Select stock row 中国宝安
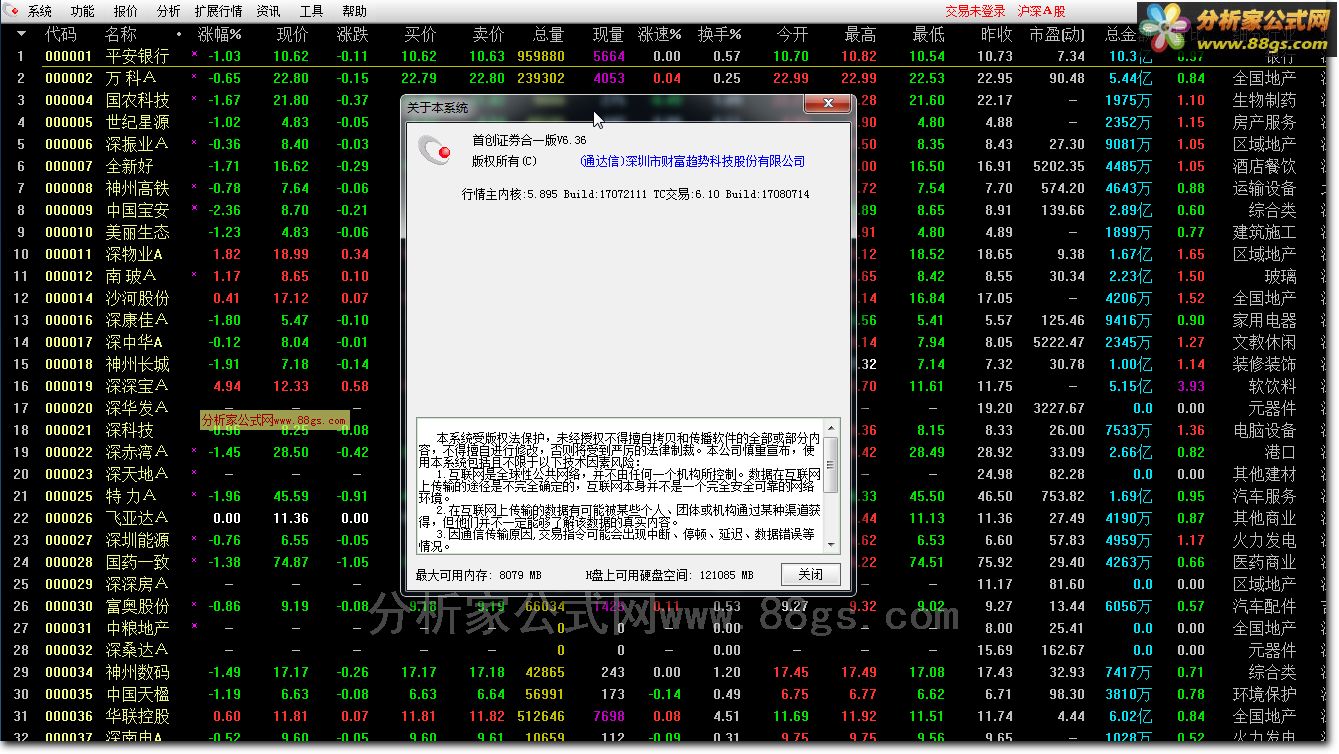 pos(137,210)
